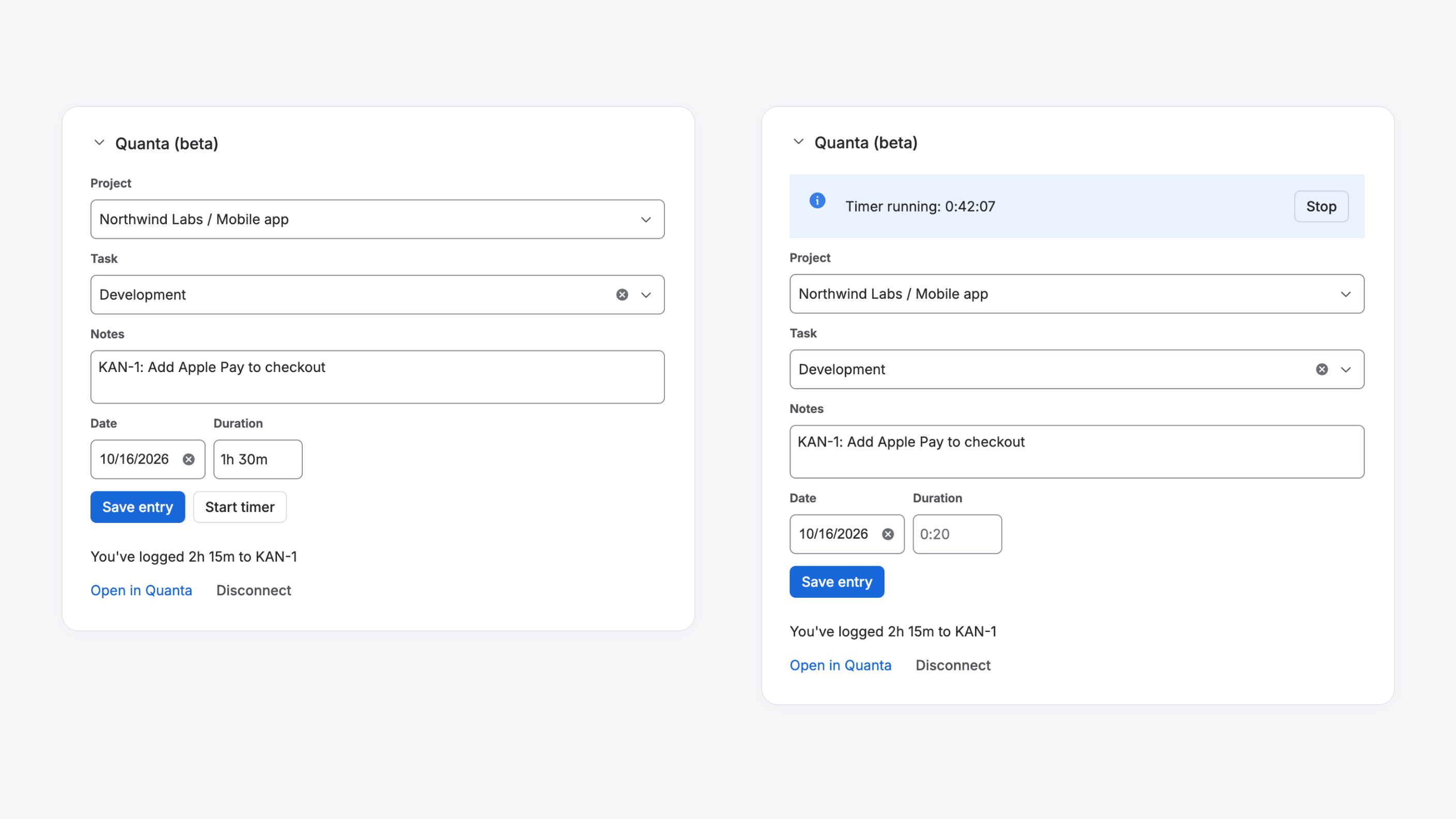Viewport: 1456px width, 819px height.
Task: Open the Project dropdown in the right panel
Action: [1077, 294]
